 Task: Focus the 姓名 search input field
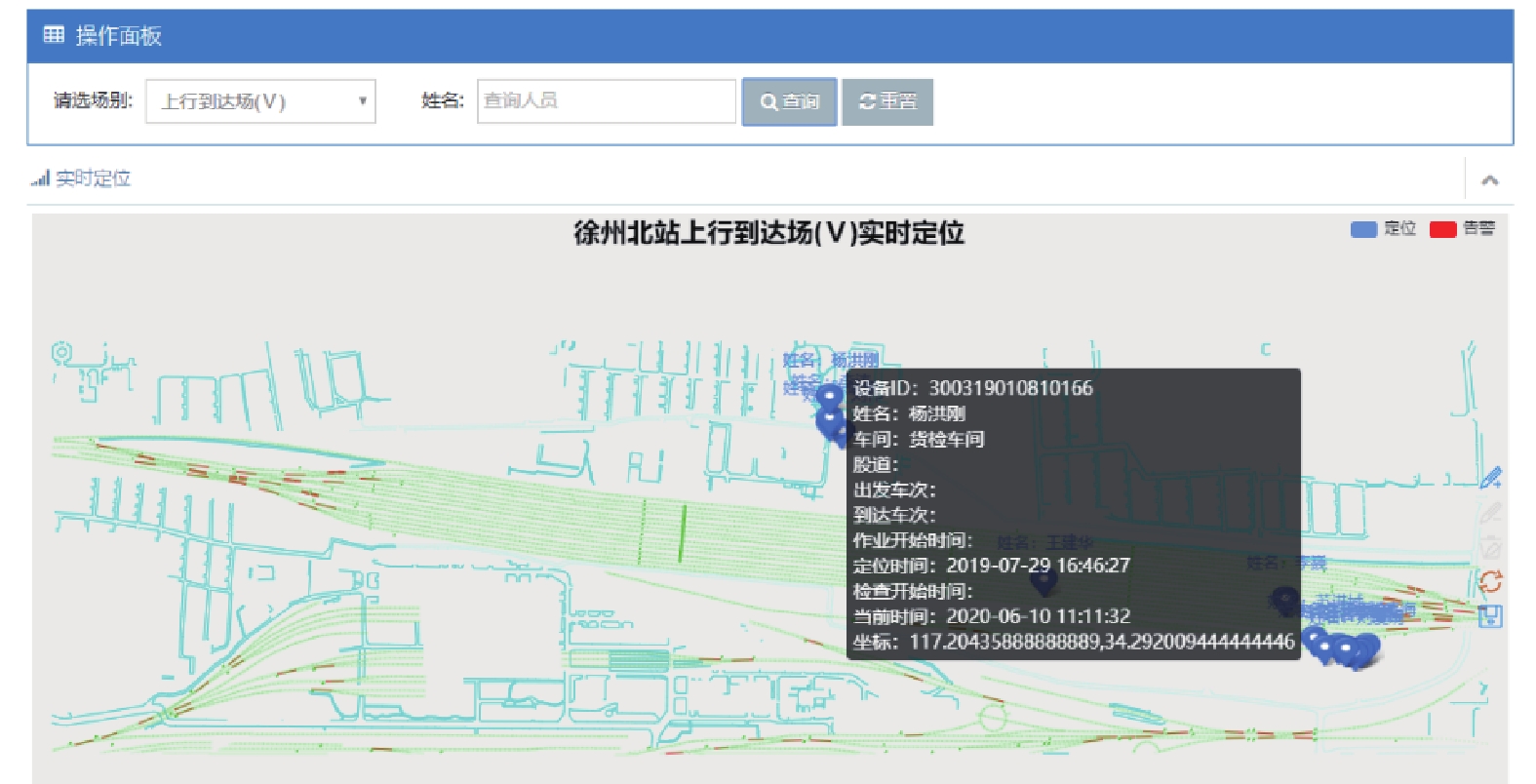(x=606, y=101)
